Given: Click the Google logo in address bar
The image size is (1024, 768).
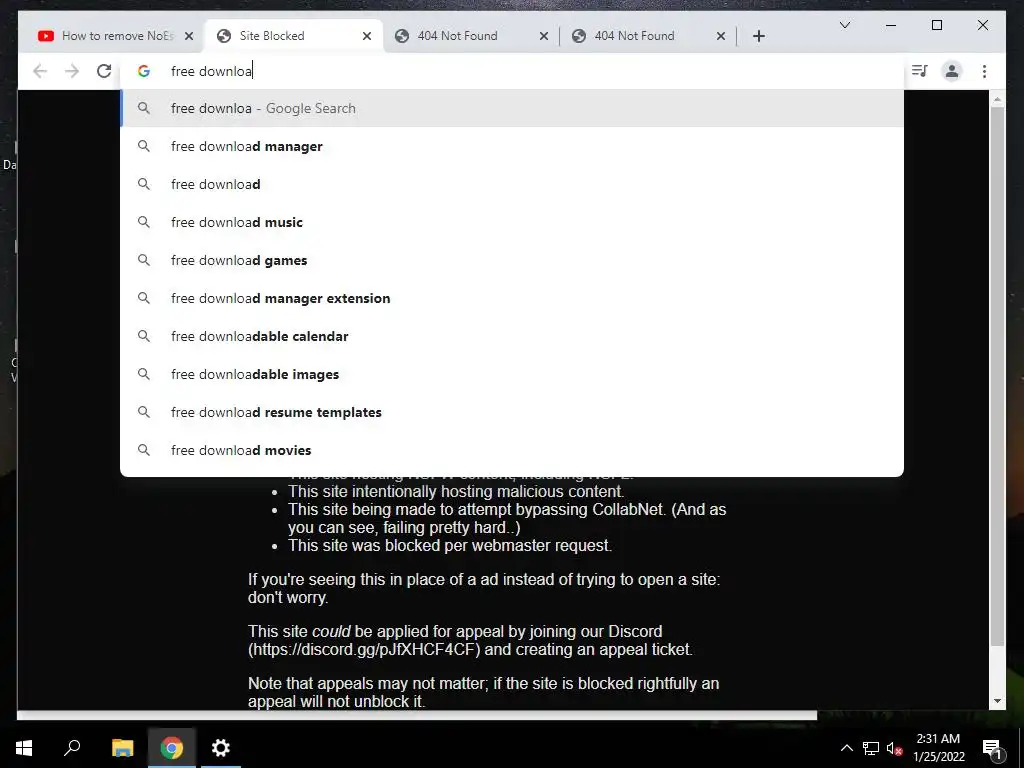Looking at the screenshot, I should [x=144, y=71].
